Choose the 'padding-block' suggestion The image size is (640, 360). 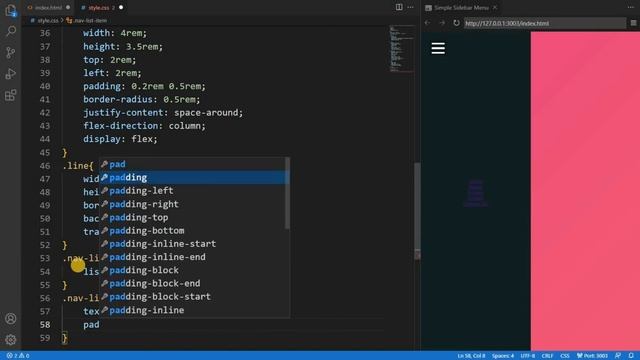tap(194, 270)
